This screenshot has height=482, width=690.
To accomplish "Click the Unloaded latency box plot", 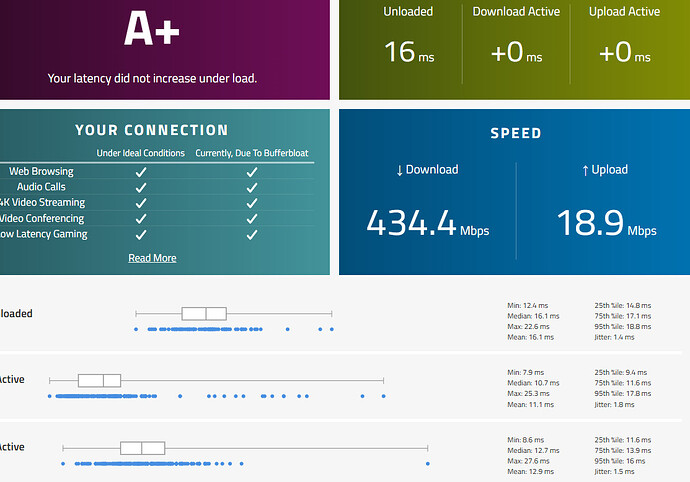I will [234, 314].
